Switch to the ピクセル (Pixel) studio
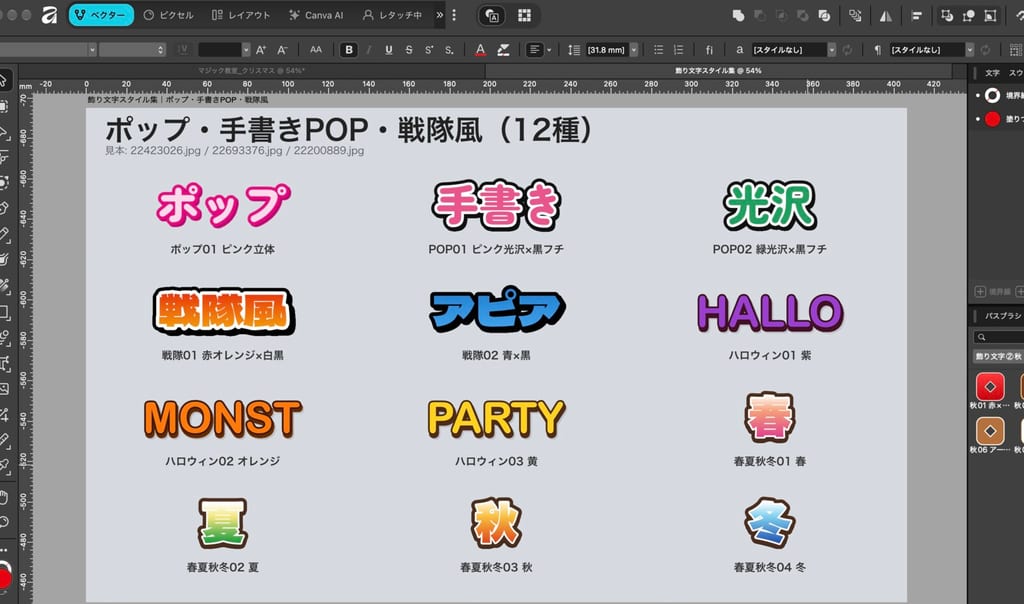The image size is (1024, 604). [168, 15]
